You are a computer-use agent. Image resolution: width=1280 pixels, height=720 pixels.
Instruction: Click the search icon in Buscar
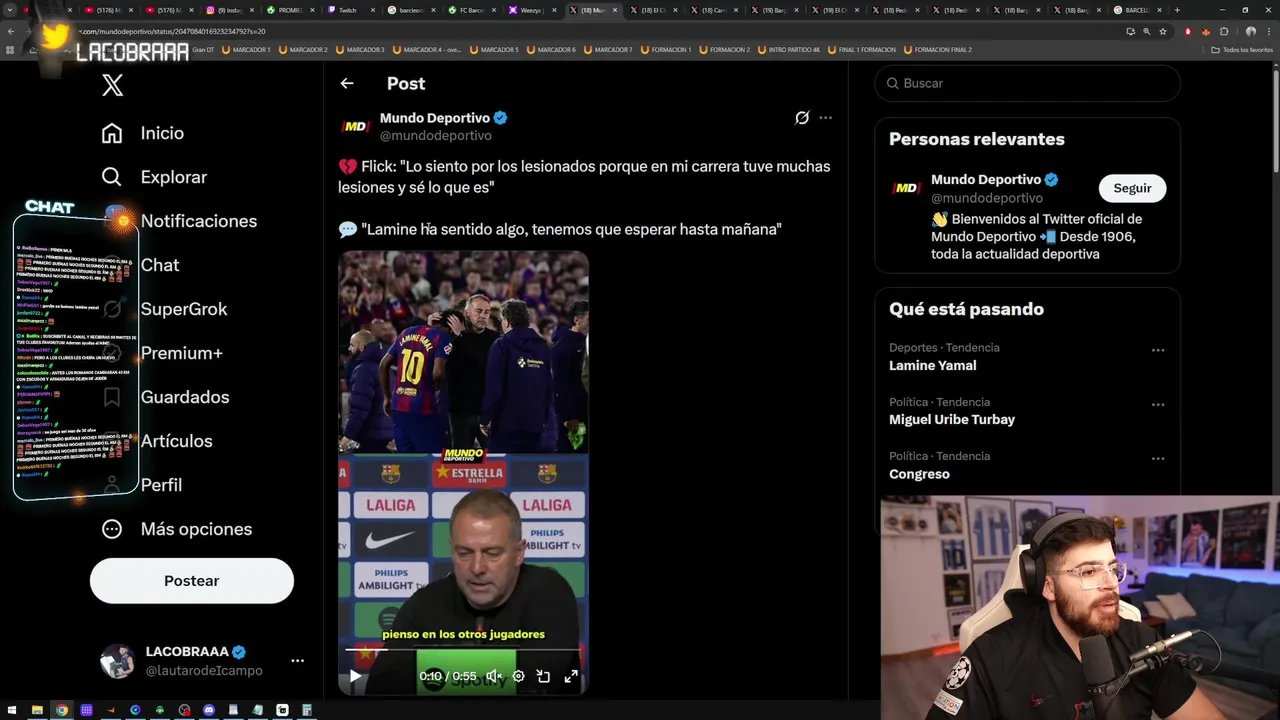(x=892, y=83)
